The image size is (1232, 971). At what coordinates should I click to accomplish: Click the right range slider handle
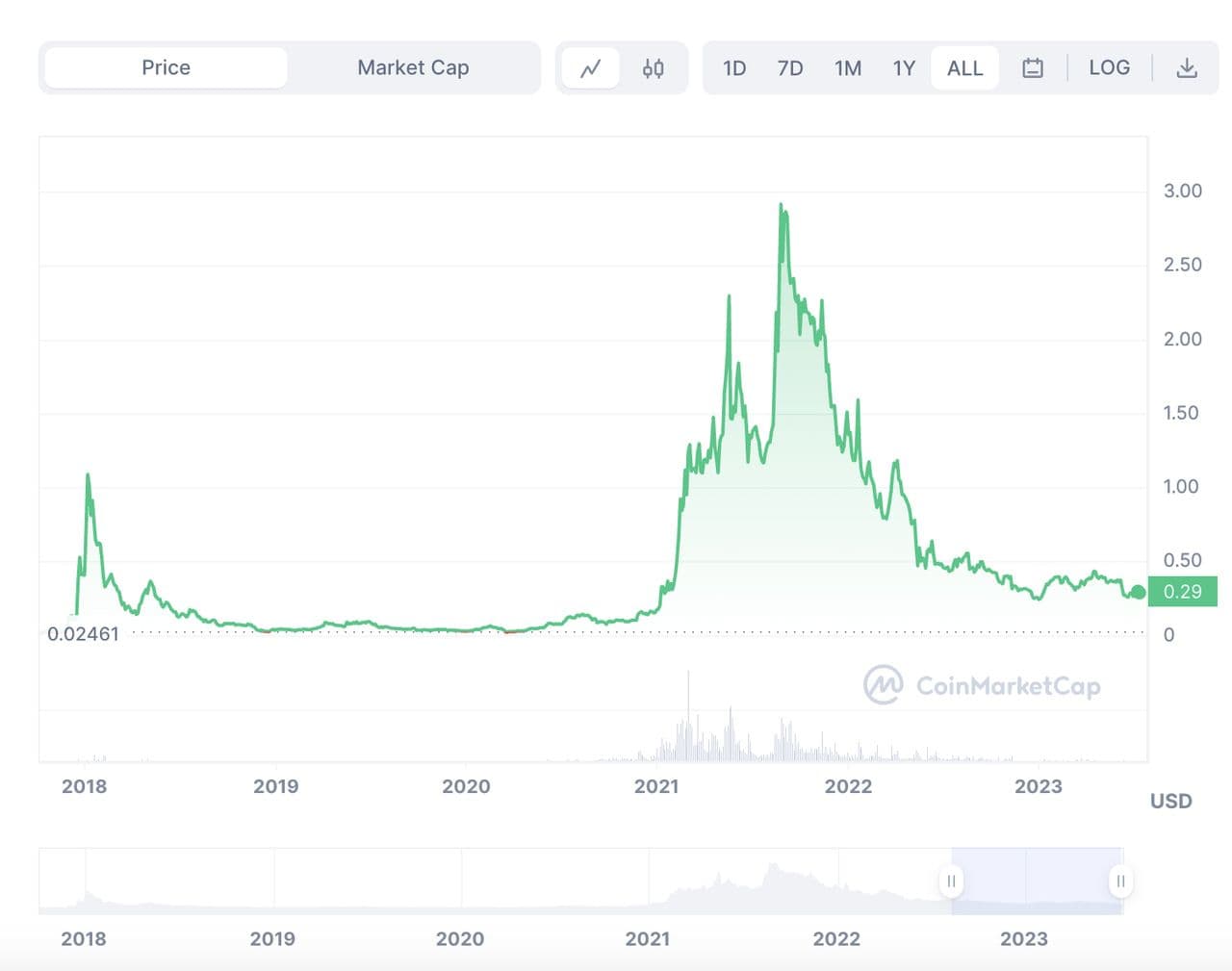[1120, 881]
